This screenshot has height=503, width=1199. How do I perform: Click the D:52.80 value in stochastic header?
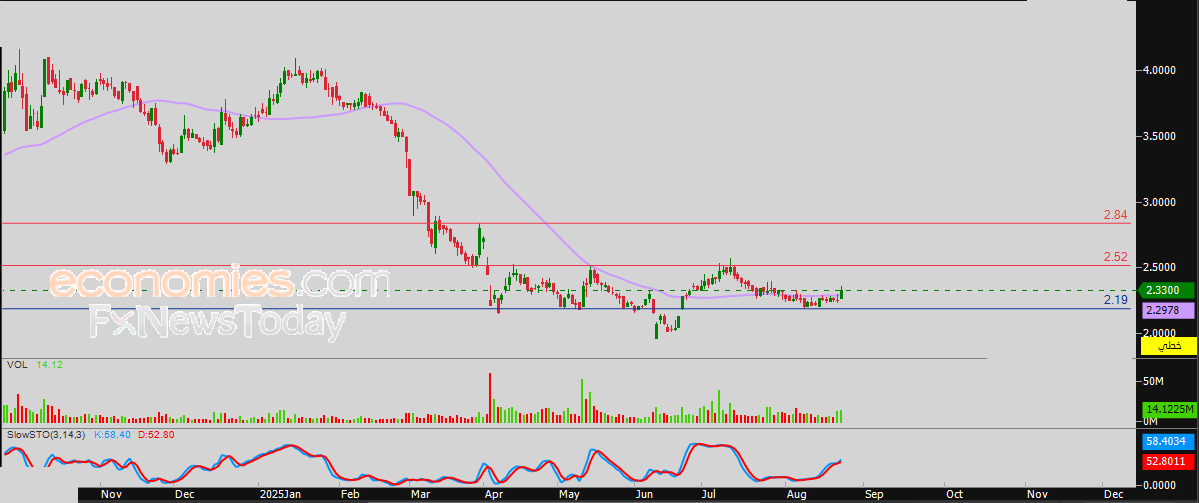click(154, 434)
